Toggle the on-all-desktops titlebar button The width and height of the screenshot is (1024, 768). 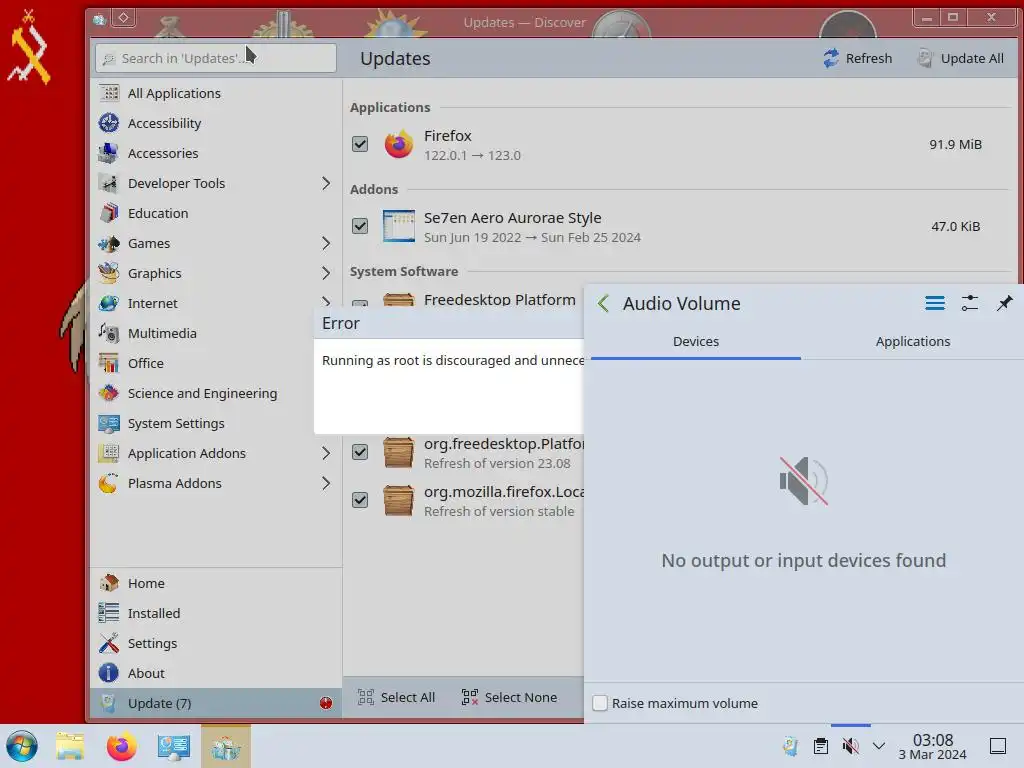pos(123,18)
